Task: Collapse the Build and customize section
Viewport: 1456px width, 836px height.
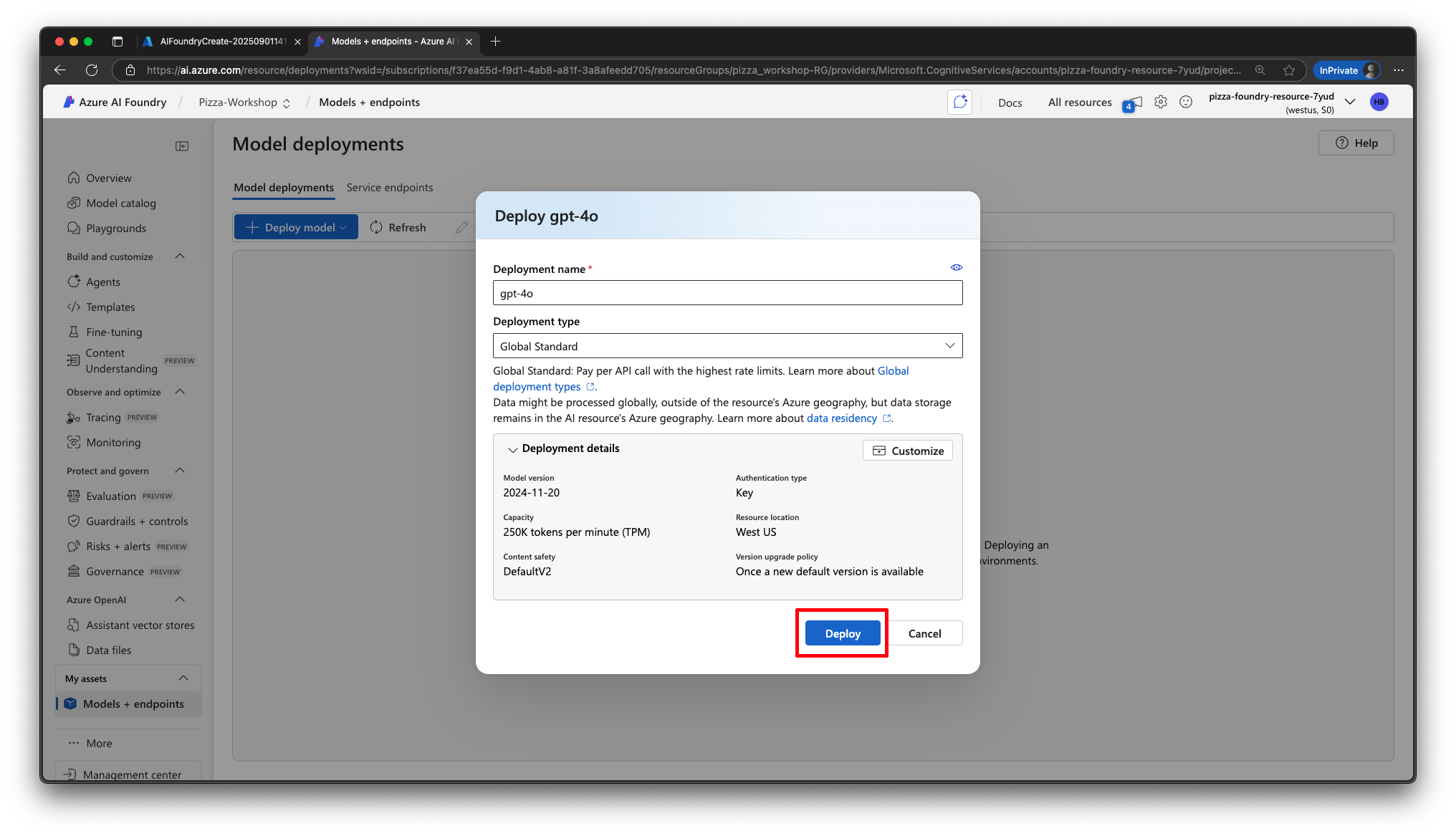Action: (180, 256)
